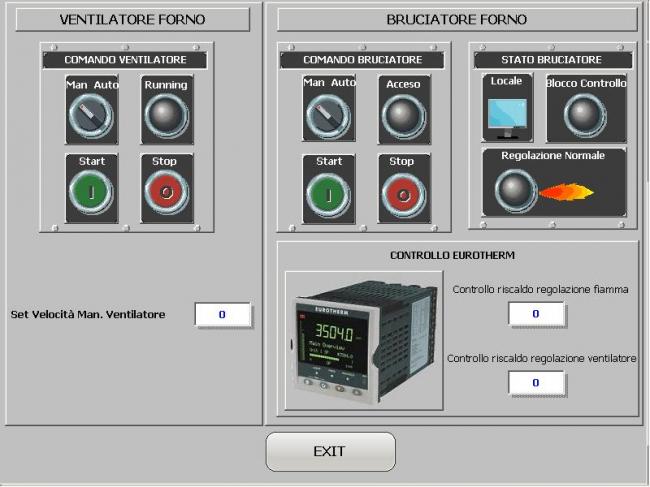This screenshot has height=487, width=650.
Task: Click the Locale monitor icon
Action: [x=507, y=118]
